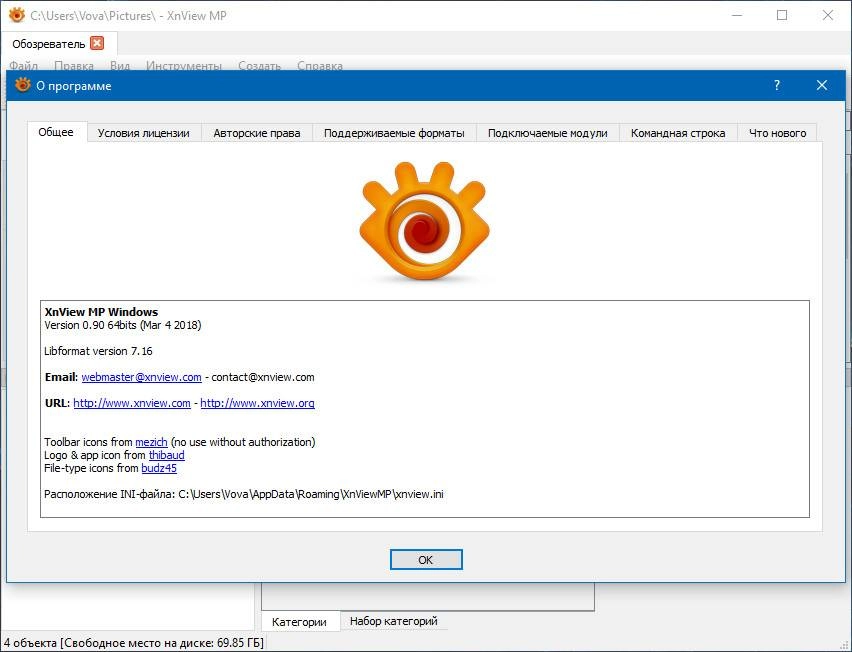Switch to Категории tab at bottom
This screenshot has height=652, width=852.
click(299, 622)
